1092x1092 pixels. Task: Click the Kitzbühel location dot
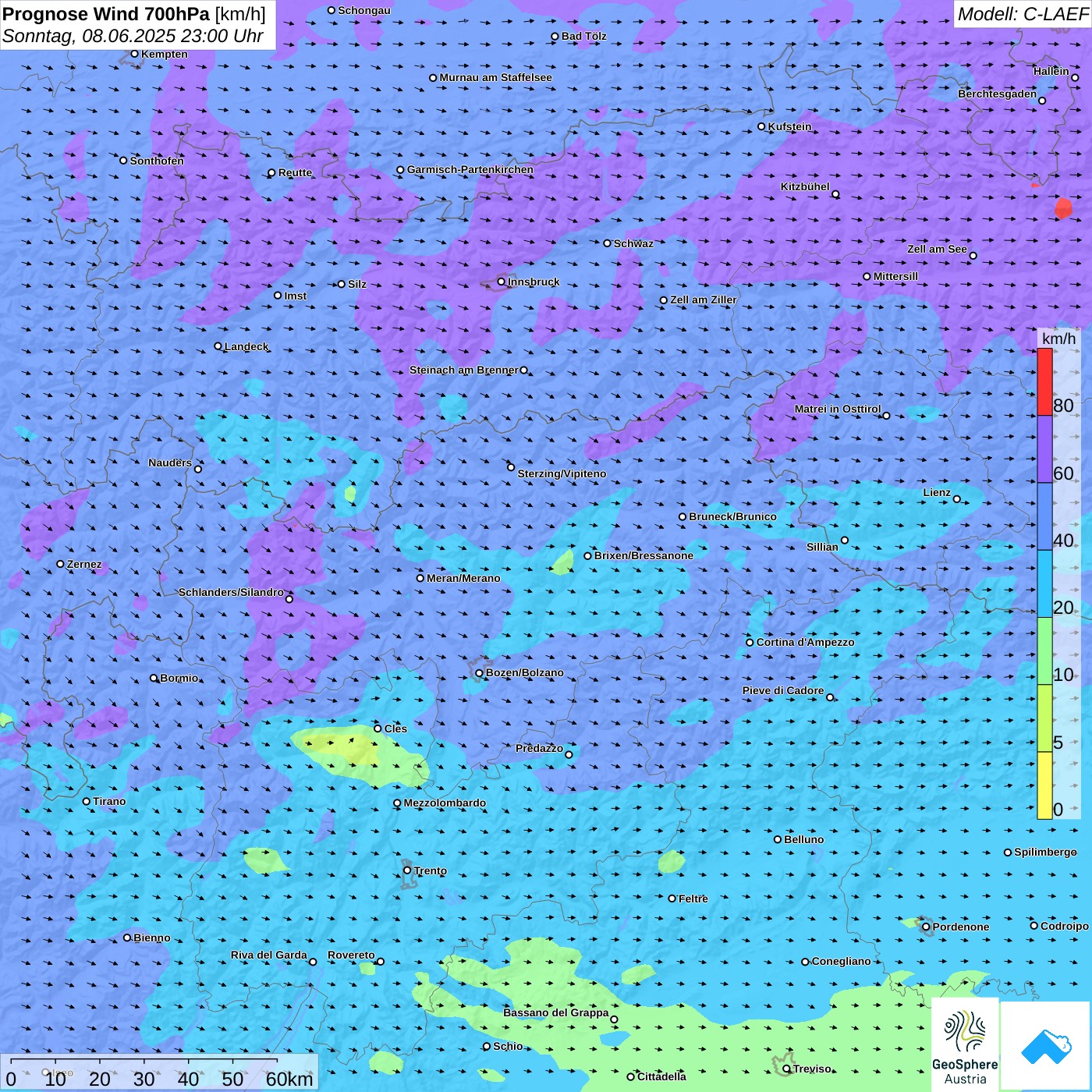(835, 194)
